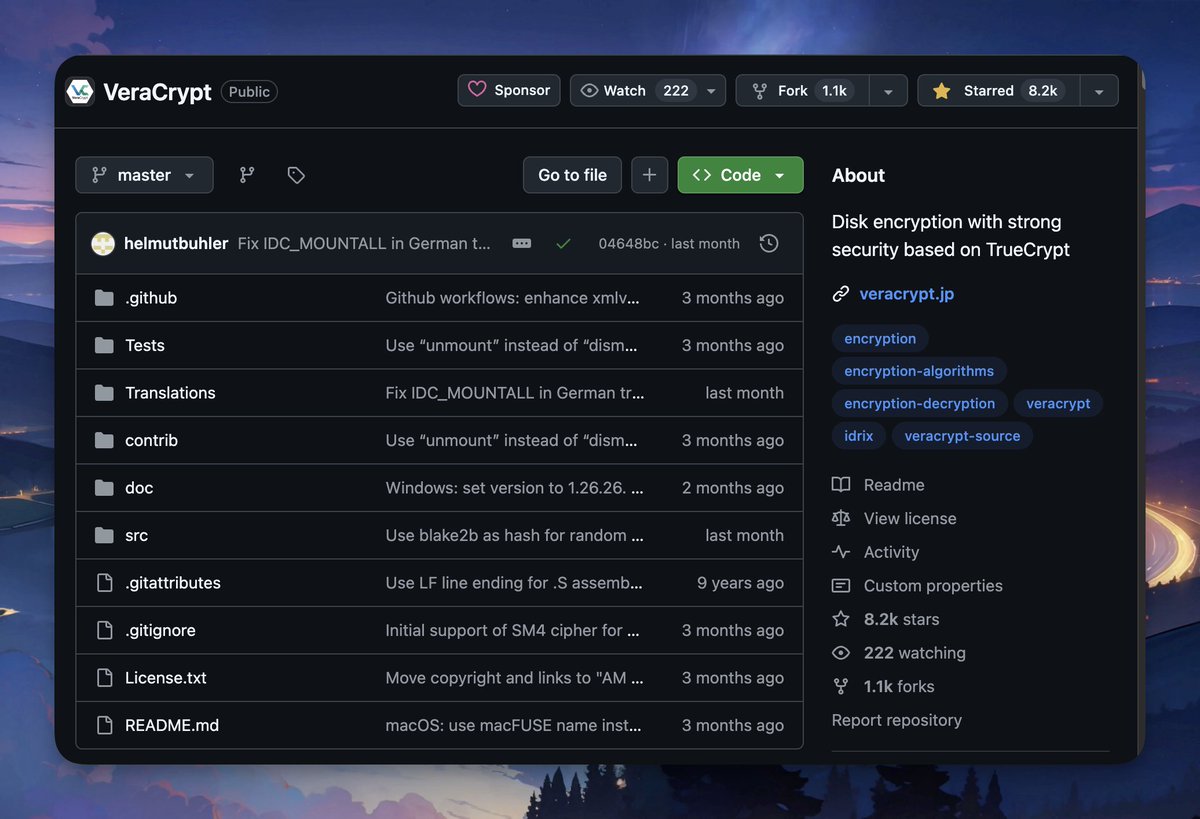
Task: Open helmutbuhler's profile link
Action: coord(176,243)
